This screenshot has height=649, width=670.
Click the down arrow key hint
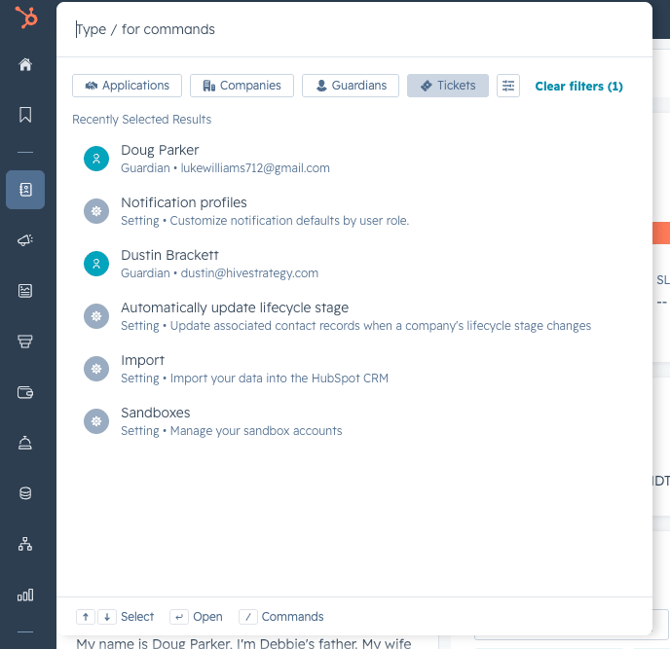(x=107, y=617)
